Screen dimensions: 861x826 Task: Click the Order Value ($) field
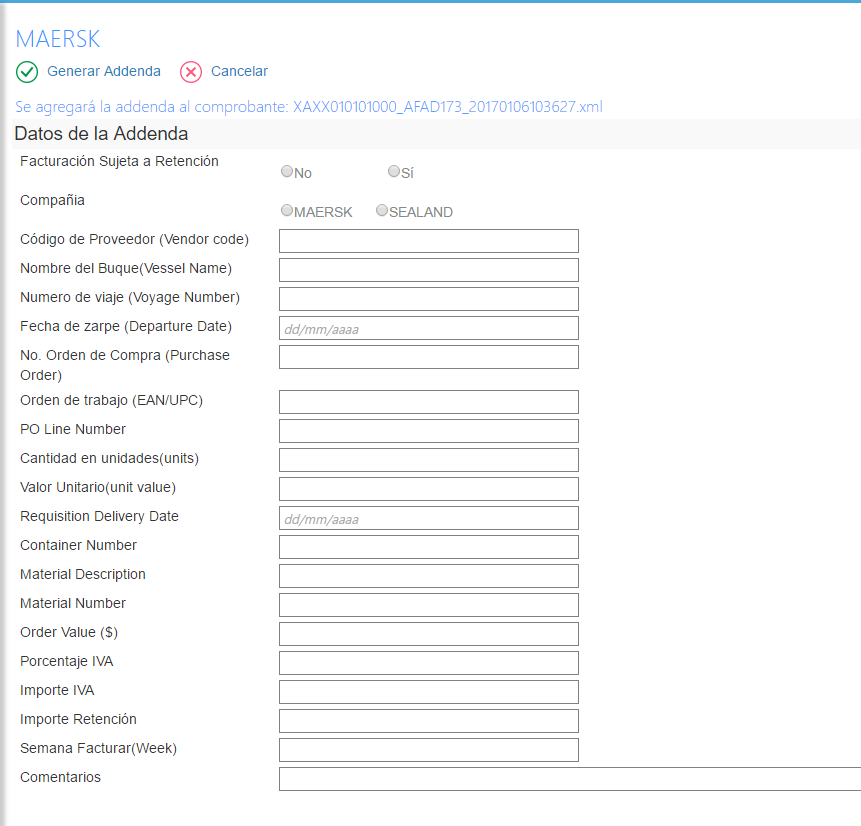point(429,634)
